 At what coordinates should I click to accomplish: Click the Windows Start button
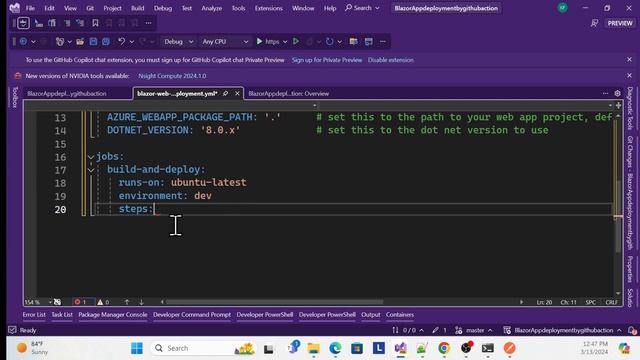pos(137,348)
